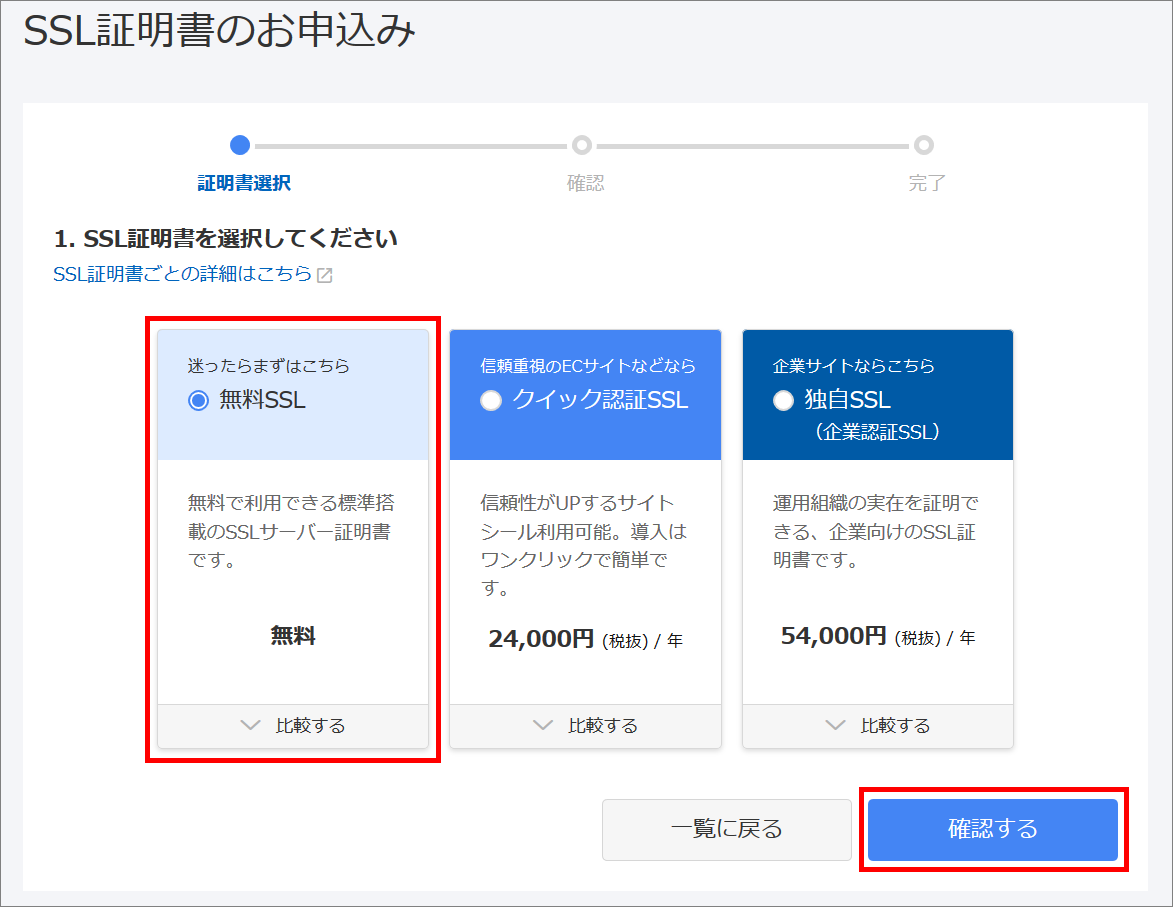Click the 企業サイトならこちら caption
This screenshot has width=1173, height=907.
[x=854, y=366]
